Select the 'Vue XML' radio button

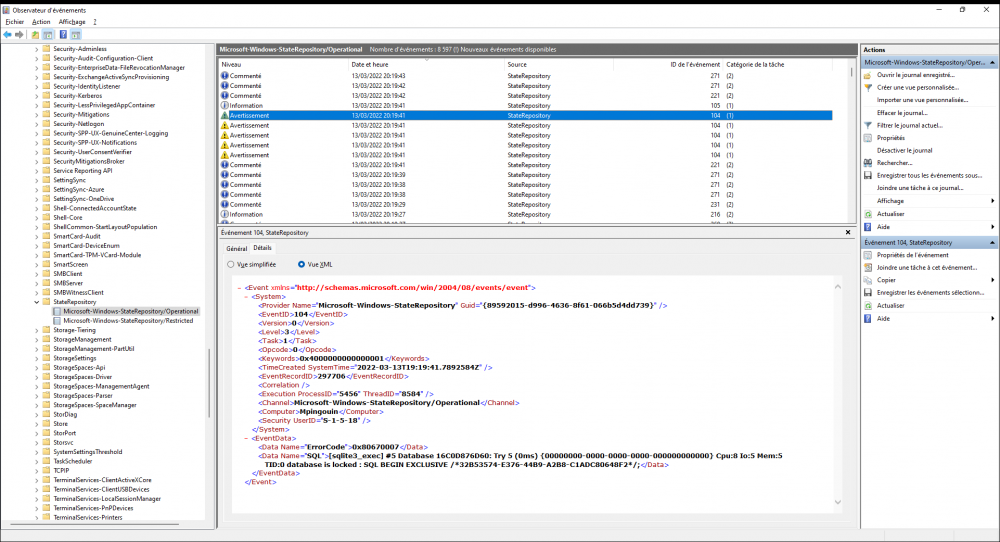click(302, 264)
